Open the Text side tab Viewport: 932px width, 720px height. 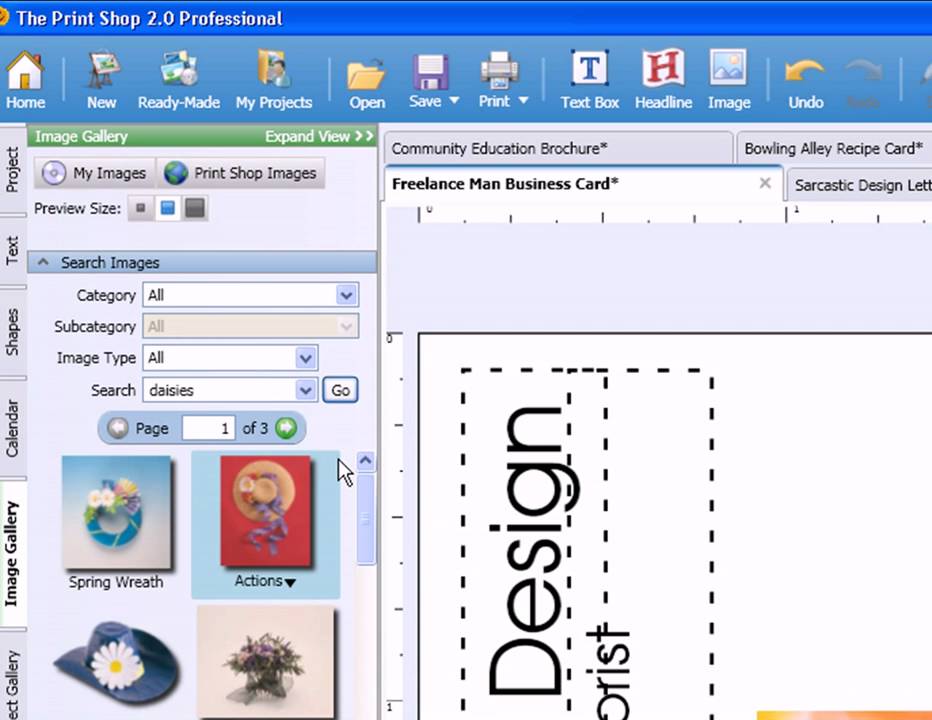coord(12,251)
